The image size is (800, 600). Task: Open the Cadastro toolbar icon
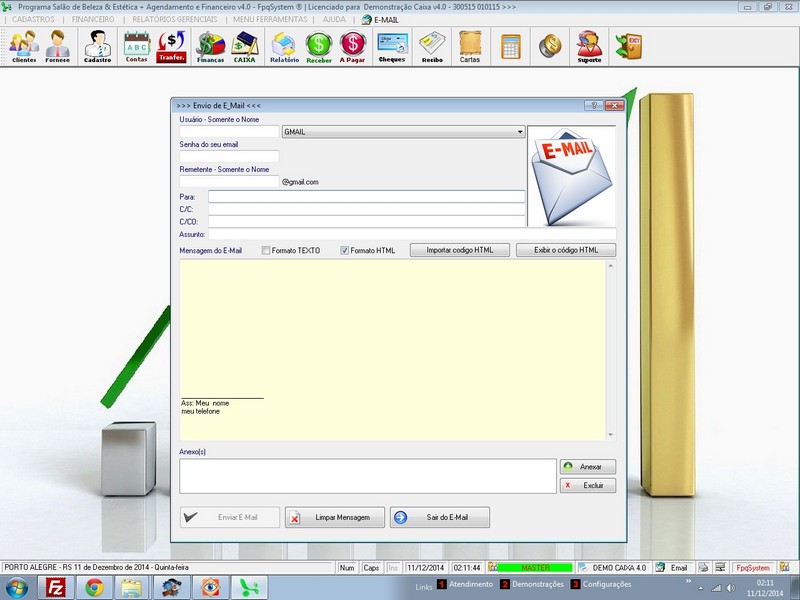click(97, 46)
